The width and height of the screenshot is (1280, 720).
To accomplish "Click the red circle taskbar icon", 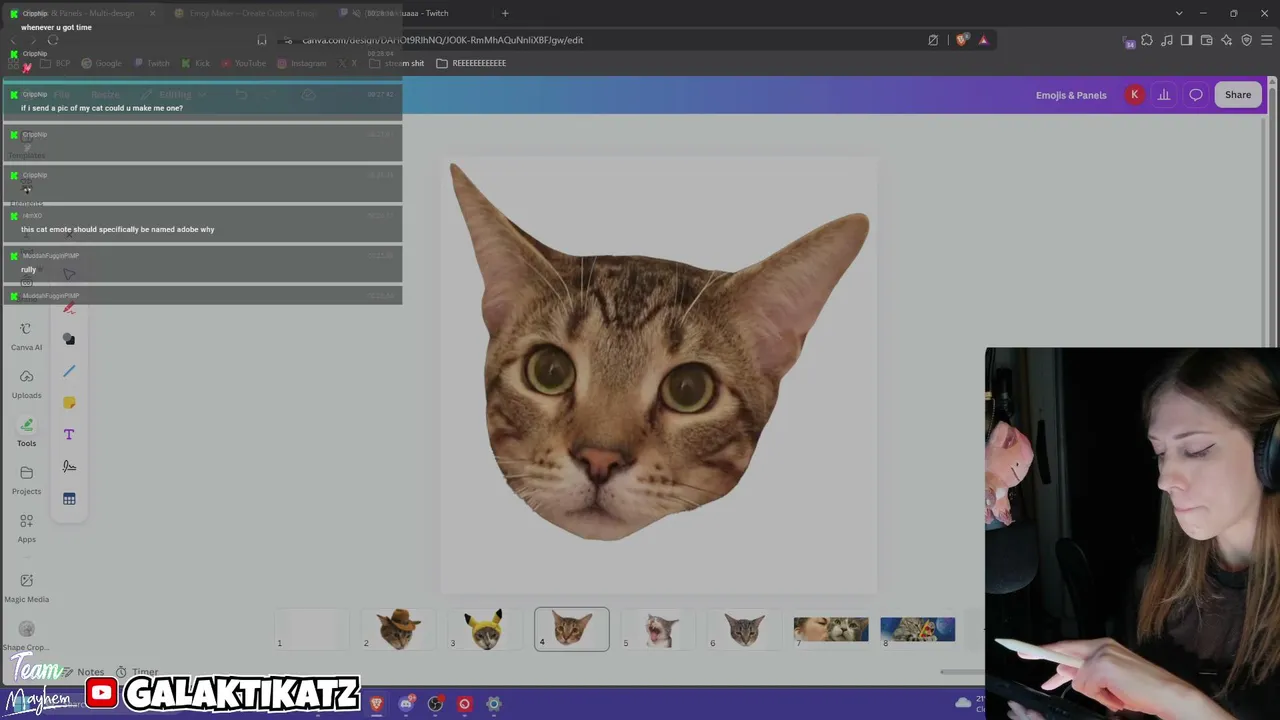I will coord(464,704).
